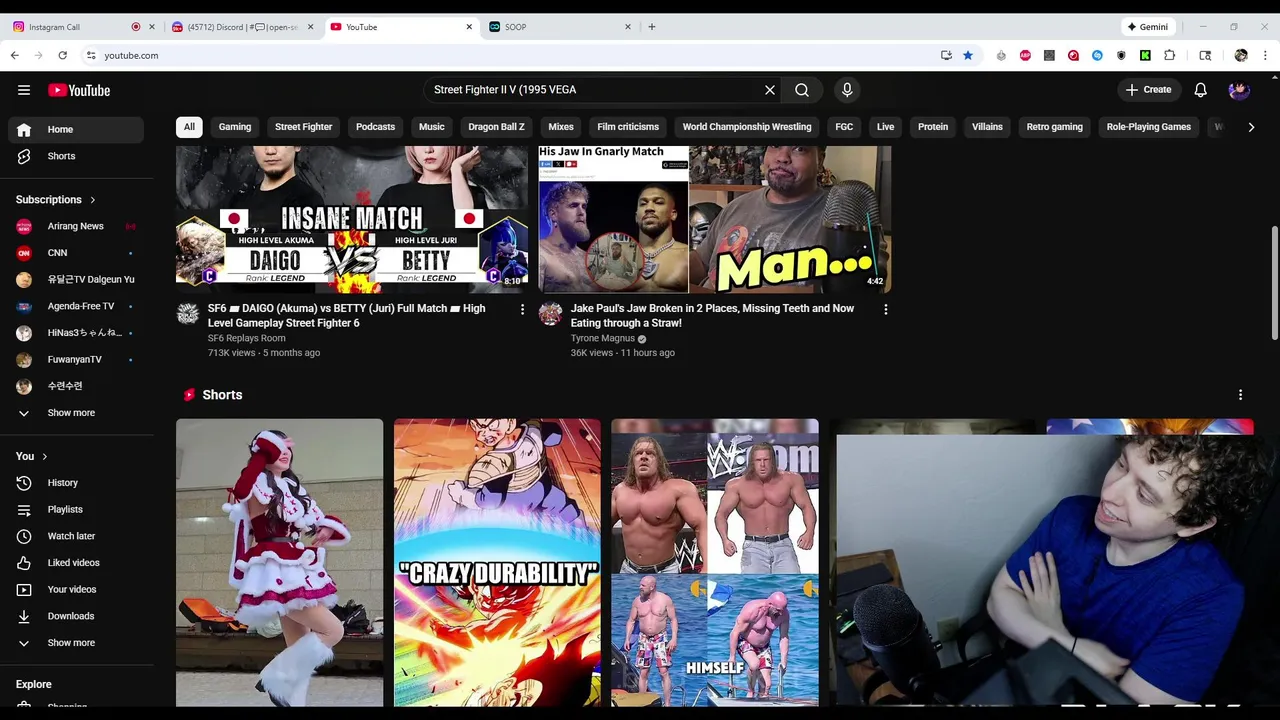Open the AdBlock Plus extension icon

tap(1025, 56)
